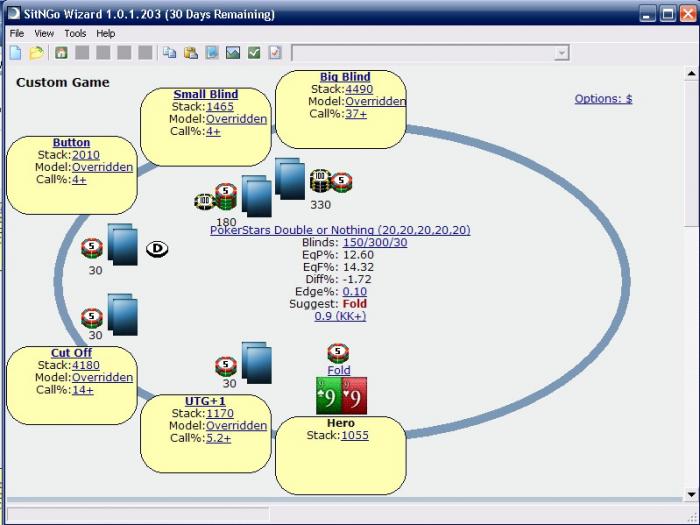Click the Edge% 0.10 link
The height and width of the screenshot is (525, 700).
coord(354,292)
